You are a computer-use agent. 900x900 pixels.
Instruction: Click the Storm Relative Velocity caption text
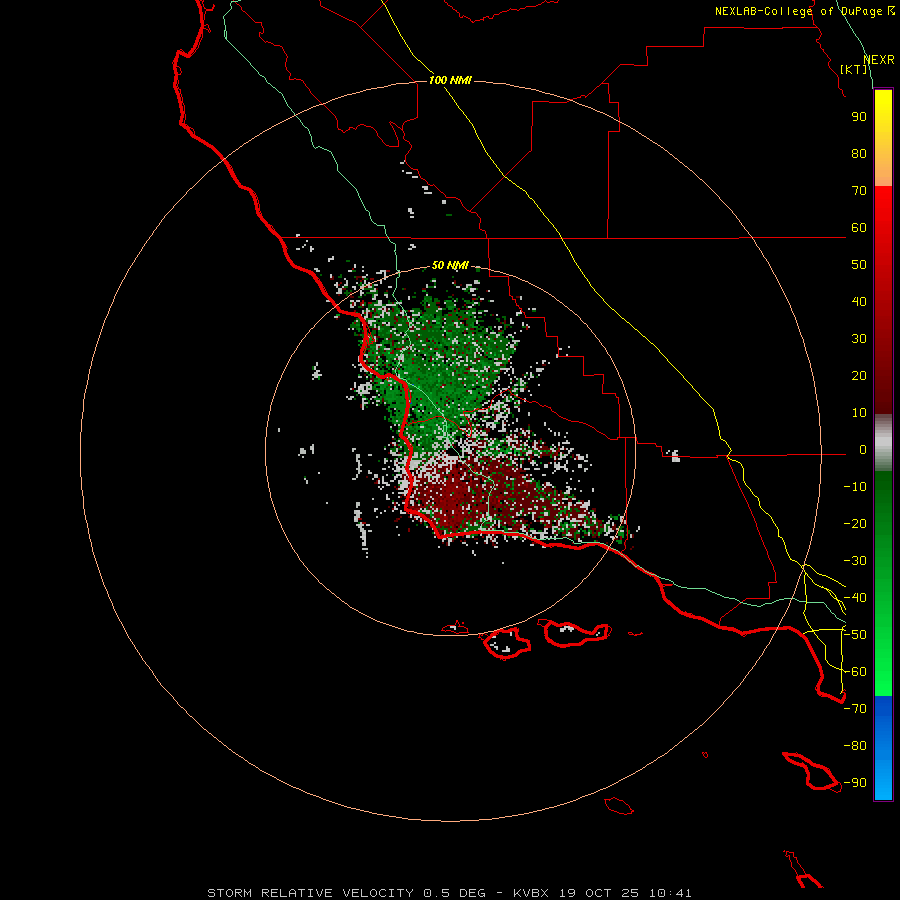(449, 893)
